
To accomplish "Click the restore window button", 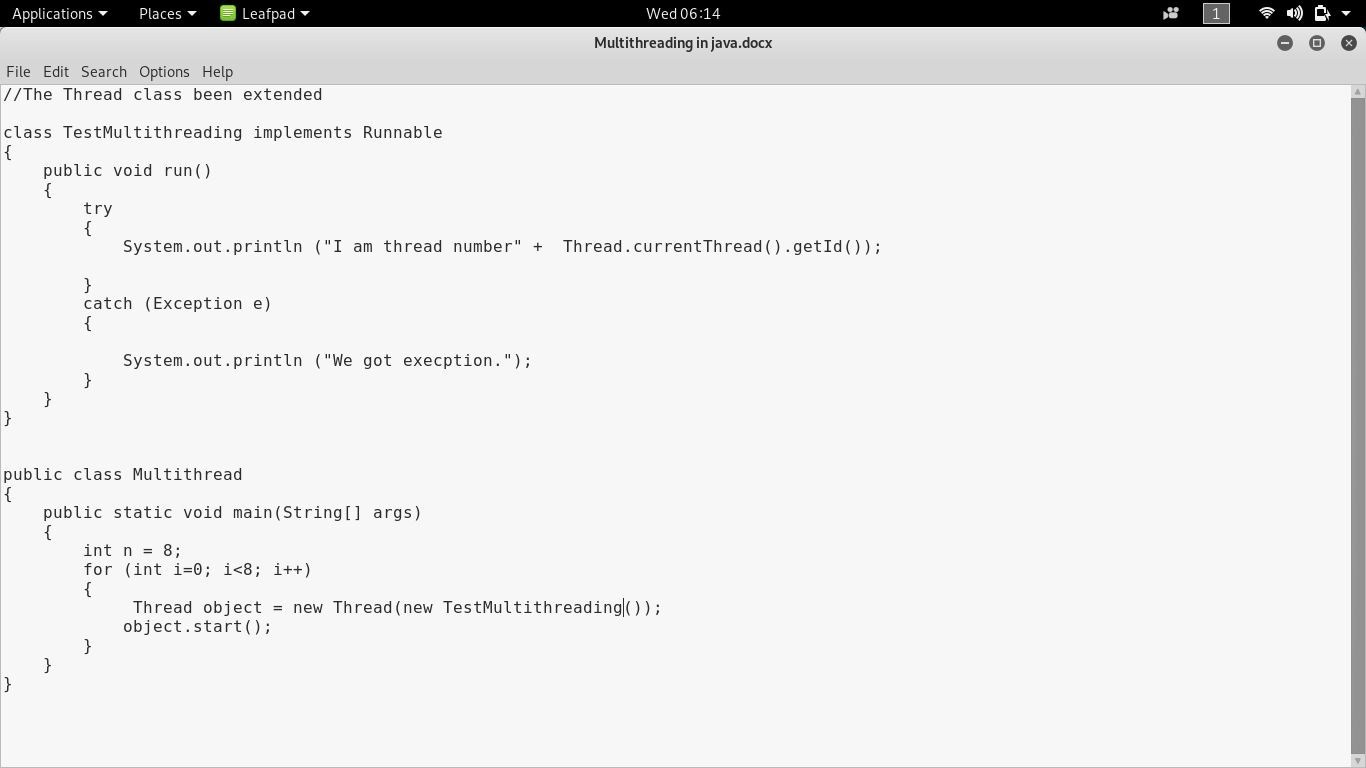I will coord(1316,42).
